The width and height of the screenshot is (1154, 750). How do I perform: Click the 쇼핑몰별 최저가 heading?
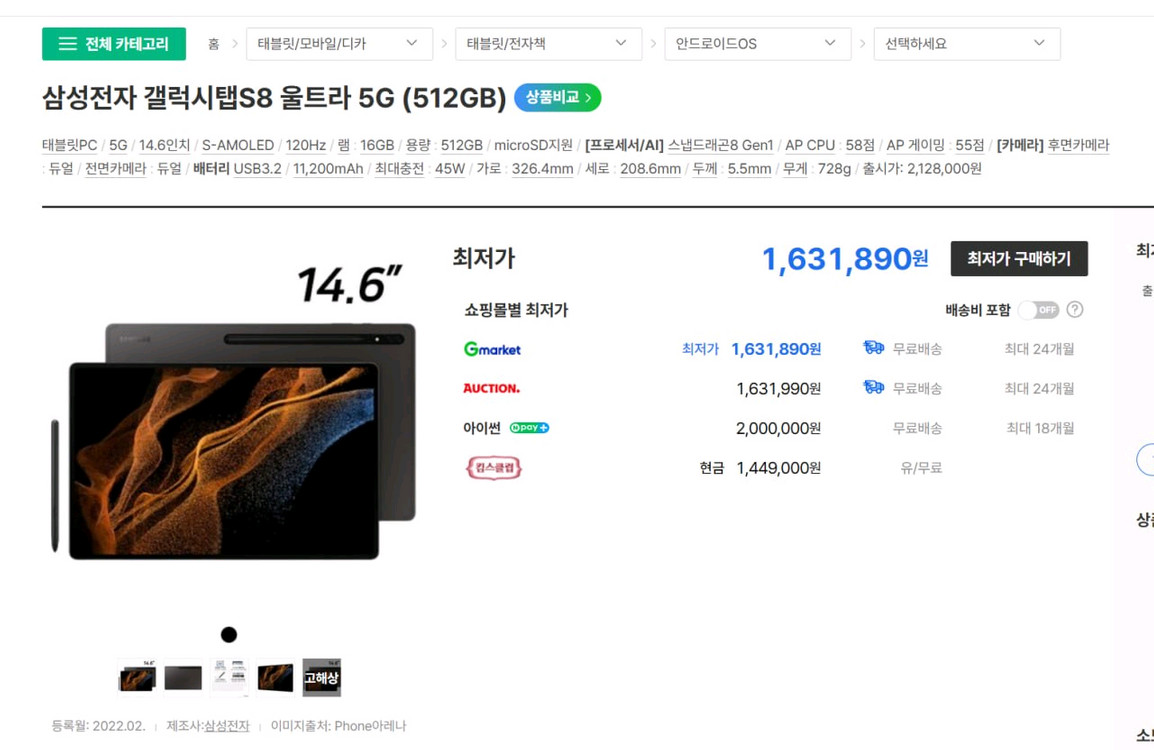point(516,310)
